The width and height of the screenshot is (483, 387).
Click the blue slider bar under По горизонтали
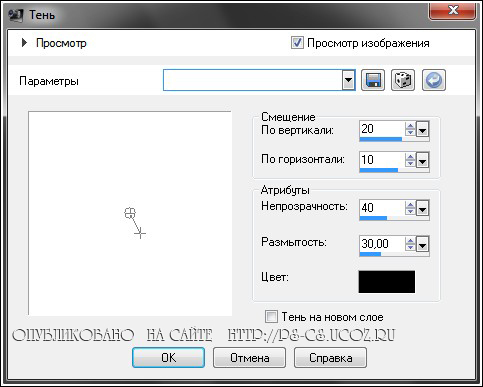tap(379, 170)
